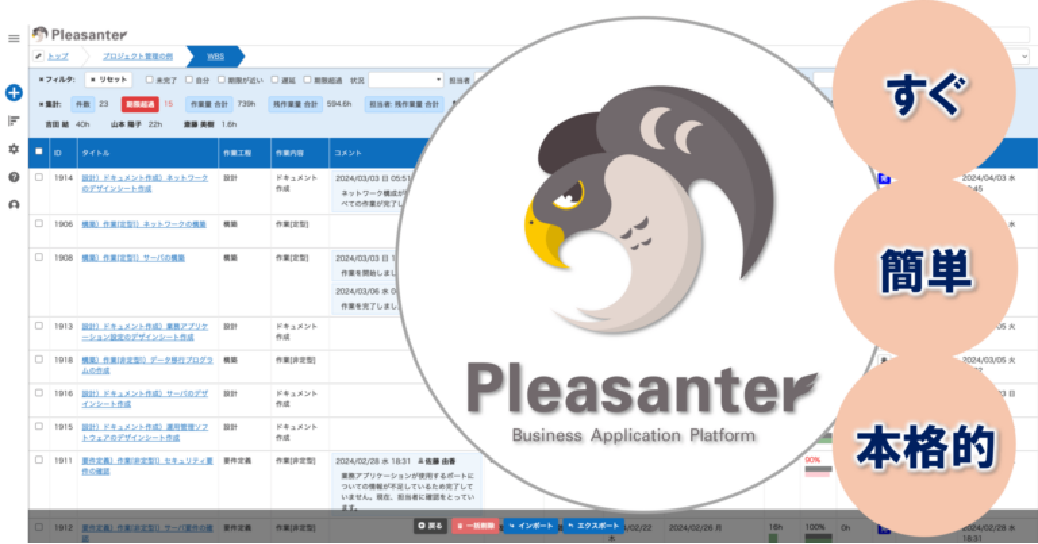Viewport: 1038px width, 544px height.
Task: Select the WBS breadcrumb tab
Action: (215, 57)
